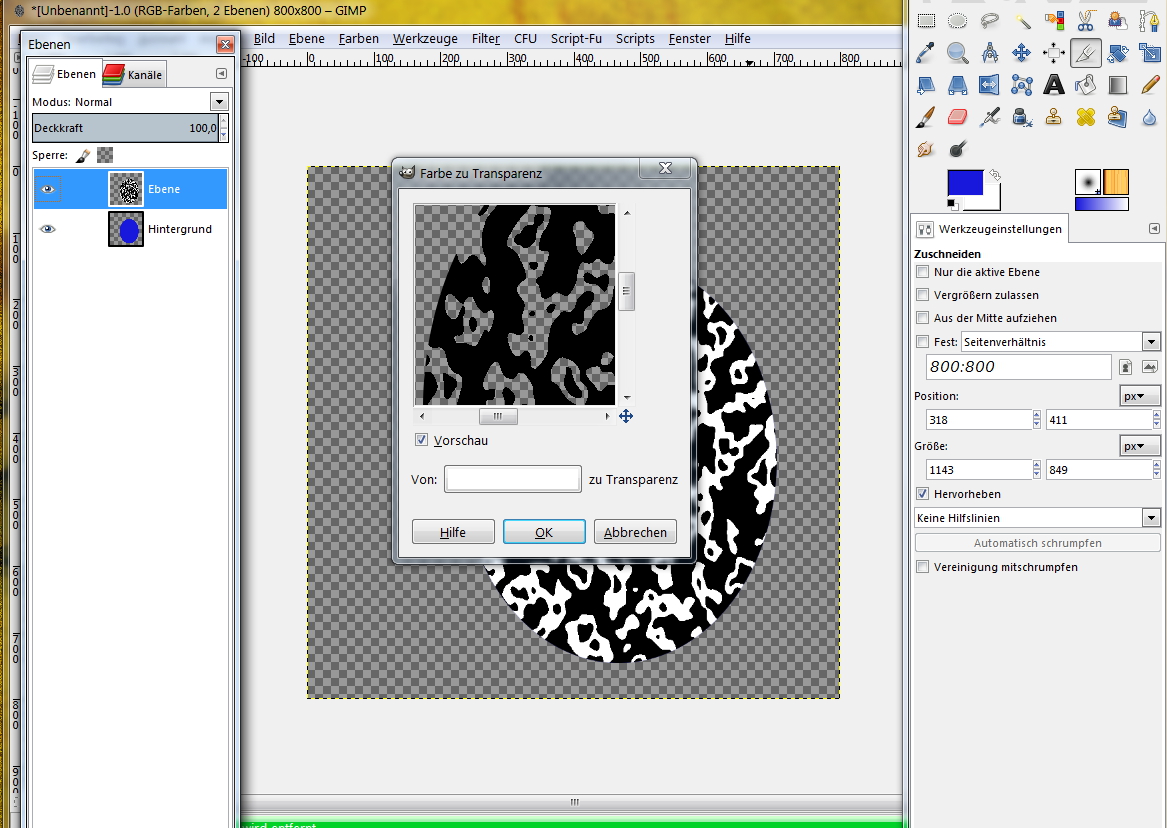Switch to the Kanäle tab

pyautogui.click(x=134, y=74)
